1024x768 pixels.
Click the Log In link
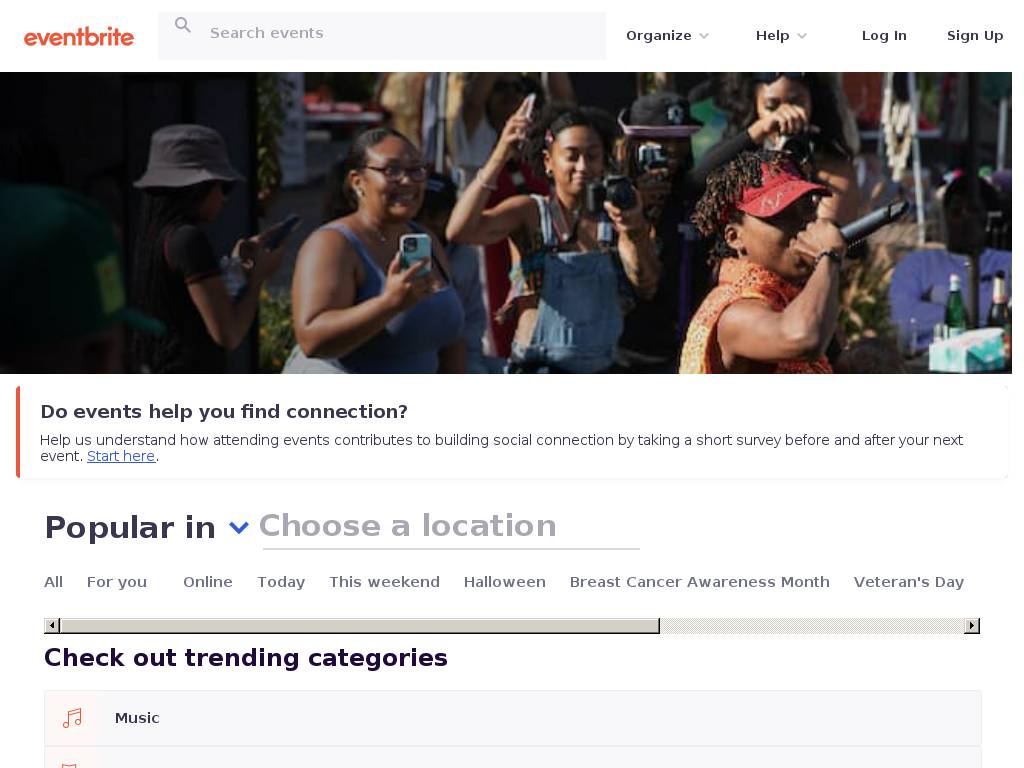point(884,36)
